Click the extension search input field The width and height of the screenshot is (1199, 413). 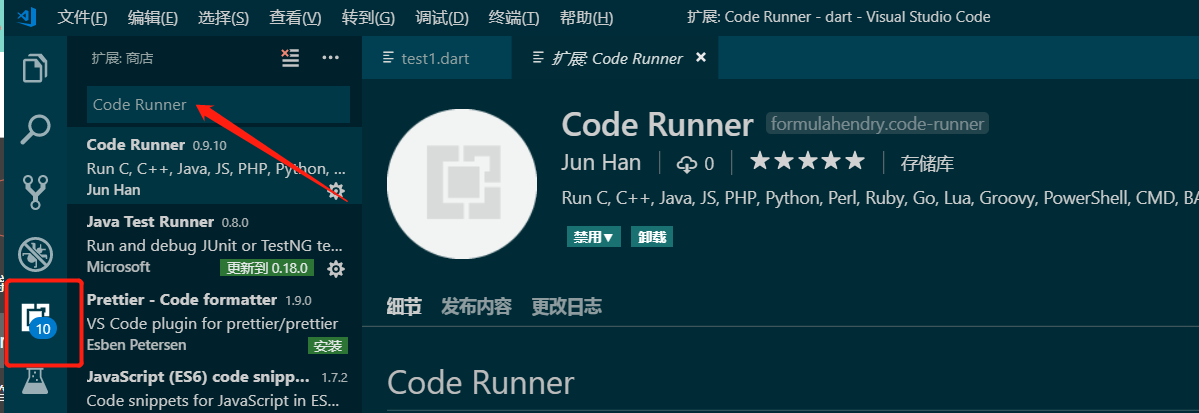[219, 105]
